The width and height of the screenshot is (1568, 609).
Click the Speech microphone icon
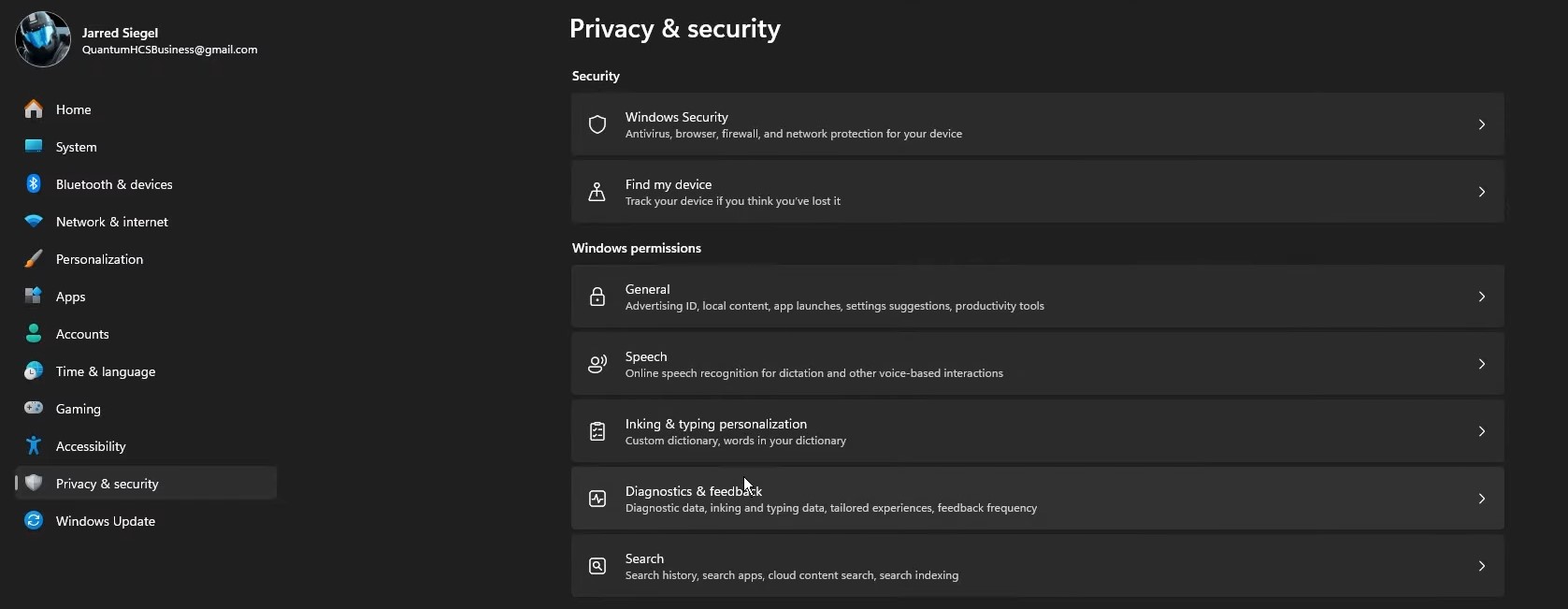click(x=597, y=364)
